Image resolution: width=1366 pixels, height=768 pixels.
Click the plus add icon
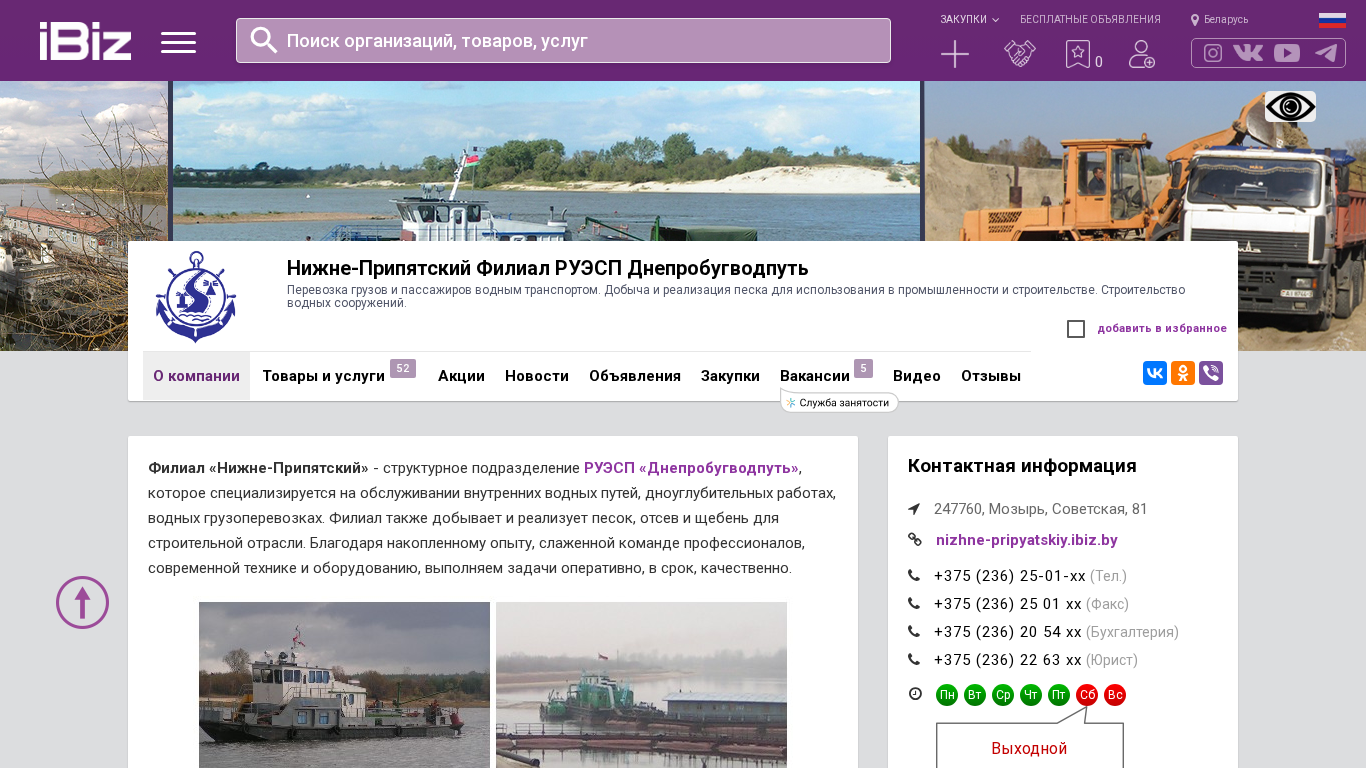pos(955,54)
